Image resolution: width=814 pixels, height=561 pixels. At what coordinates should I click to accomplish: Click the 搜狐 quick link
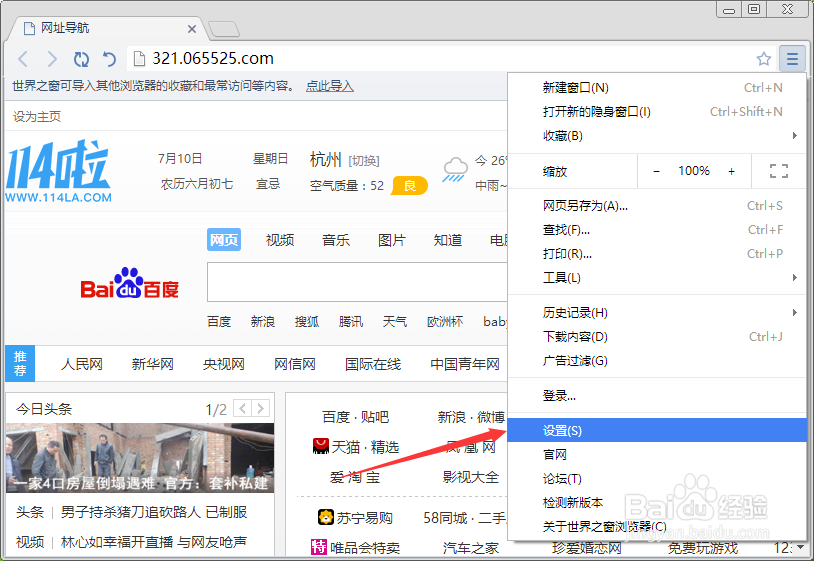click(307, 322)
